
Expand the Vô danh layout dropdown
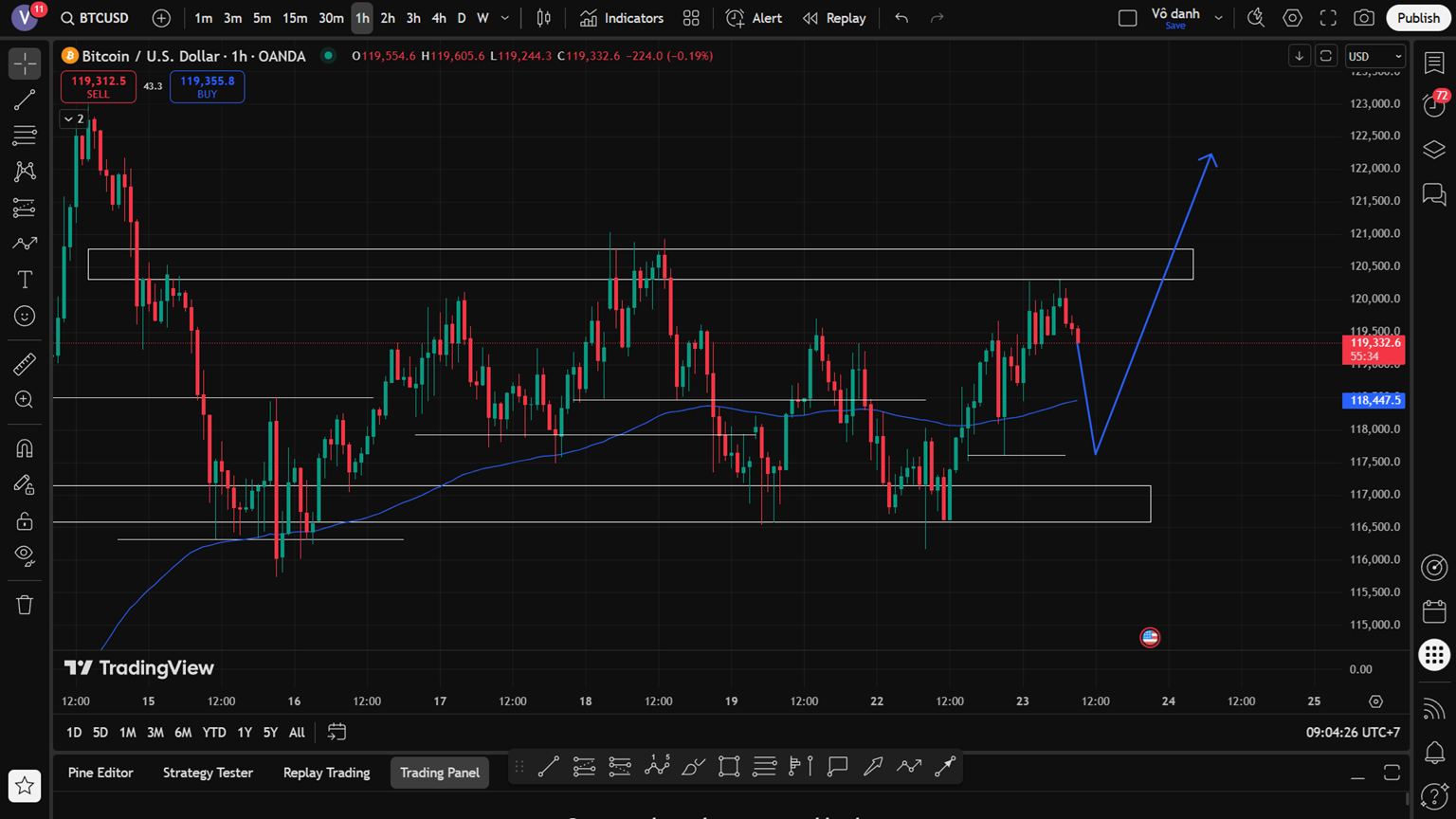[1219, 18]
